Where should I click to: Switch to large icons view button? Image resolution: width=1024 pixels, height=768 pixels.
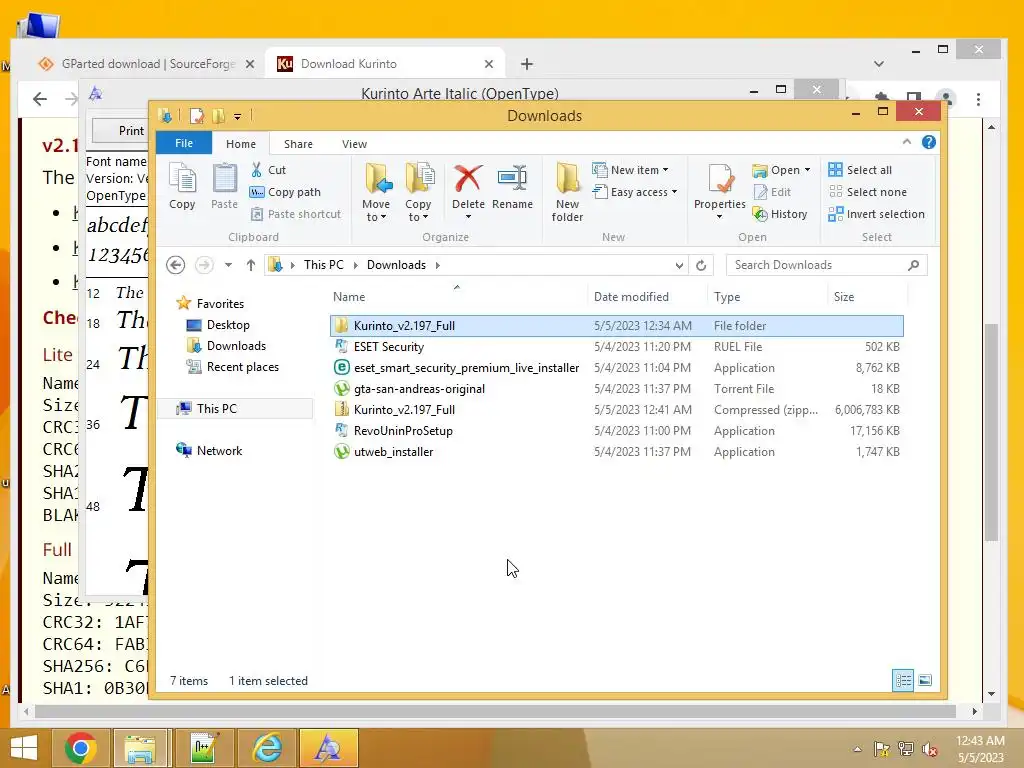925,680
